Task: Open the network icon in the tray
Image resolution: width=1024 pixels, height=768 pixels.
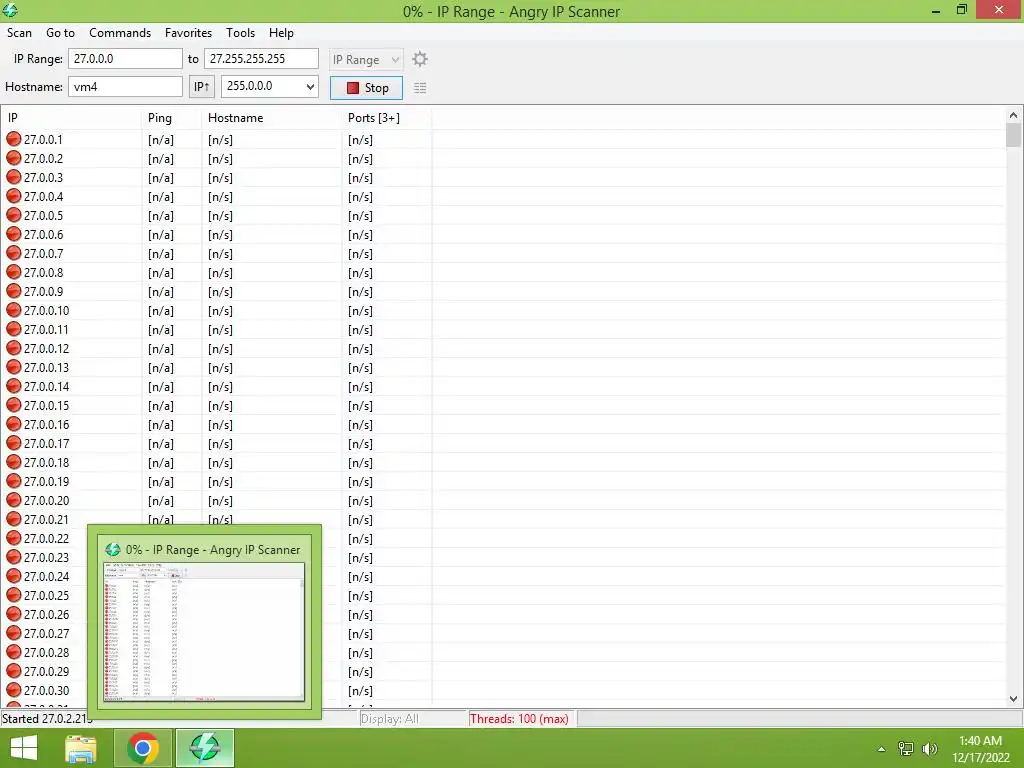Action: coord(906,749)
